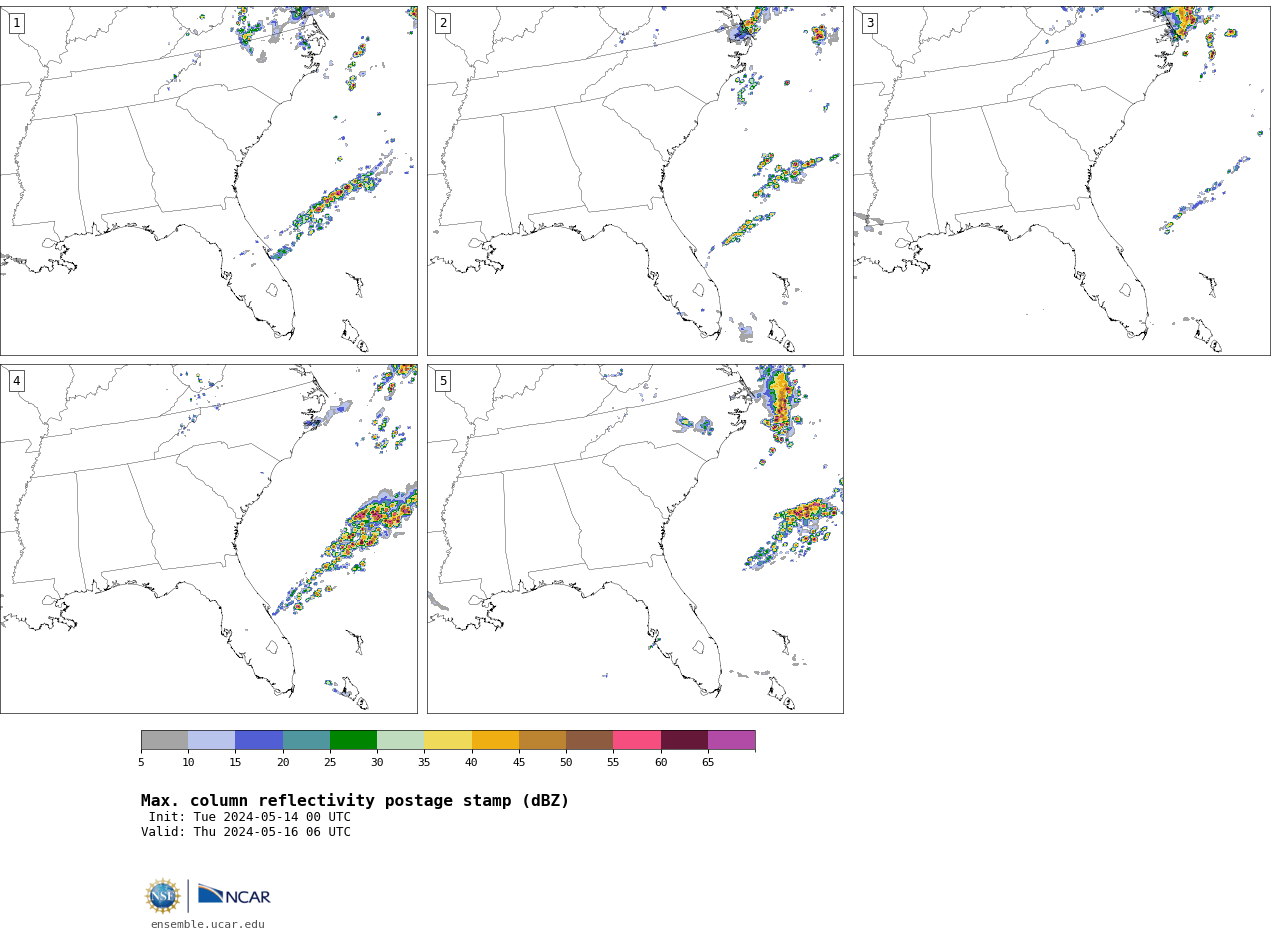The width and height of the screenshot is (1280, 936).
Task: Click the panel number label 4
Action: point(16,381)
